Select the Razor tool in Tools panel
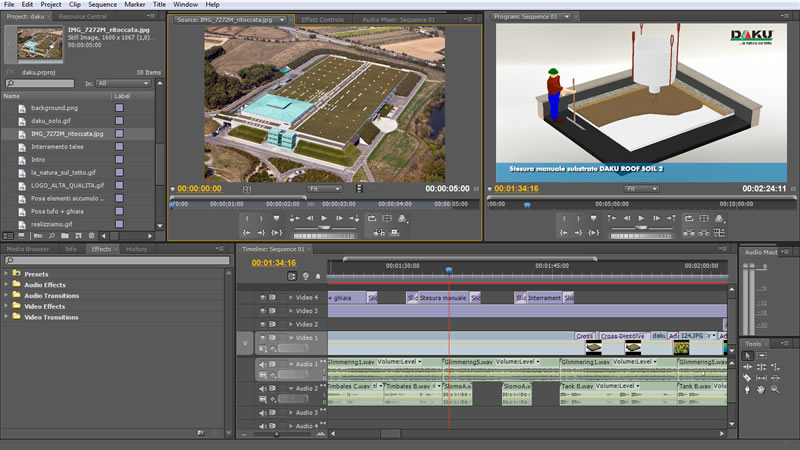The width and height of the screenshot is (800, 450). (748, 379)
